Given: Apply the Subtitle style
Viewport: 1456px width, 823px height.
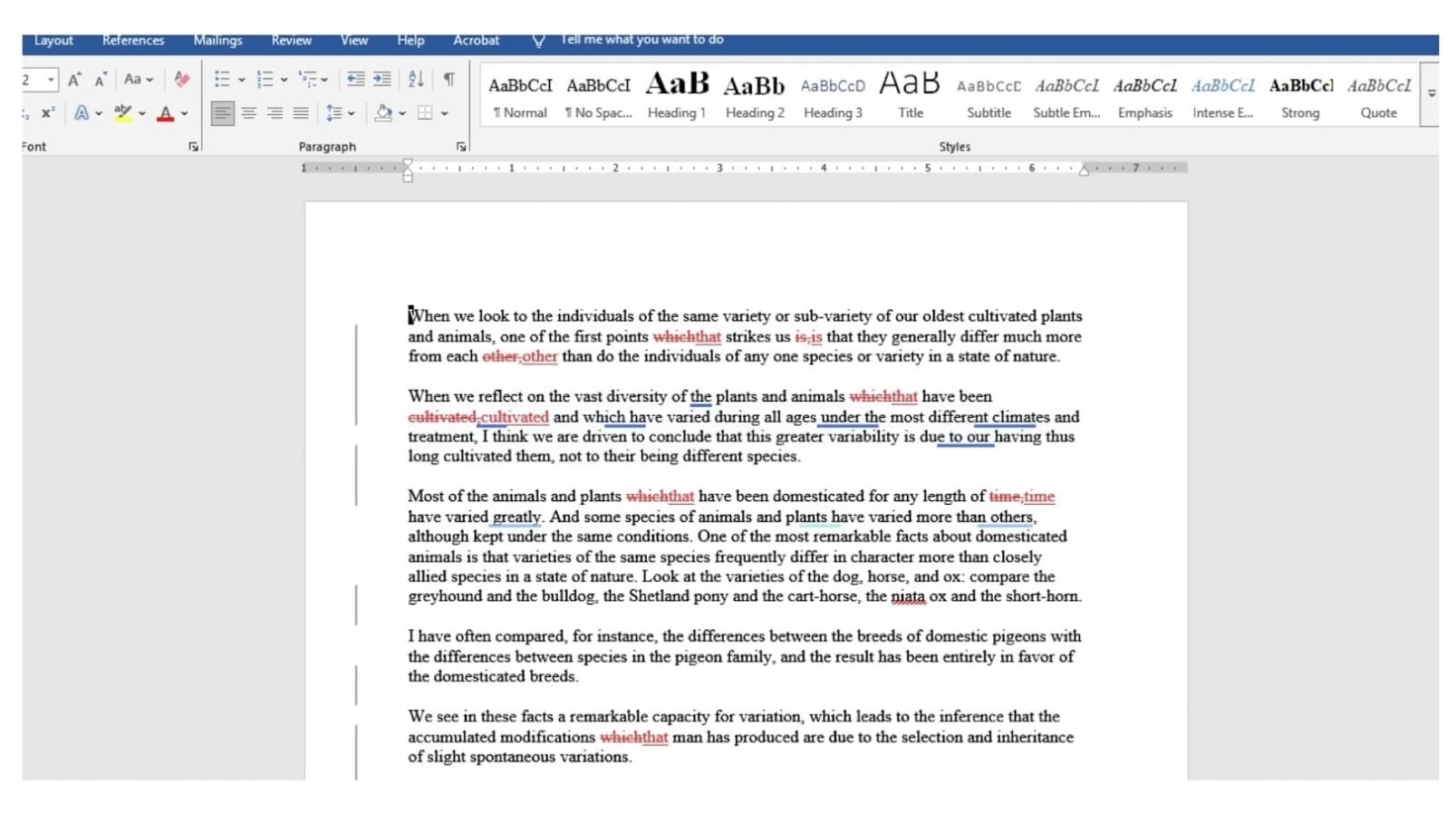Looking at the screenshot, I should [988, 96].
